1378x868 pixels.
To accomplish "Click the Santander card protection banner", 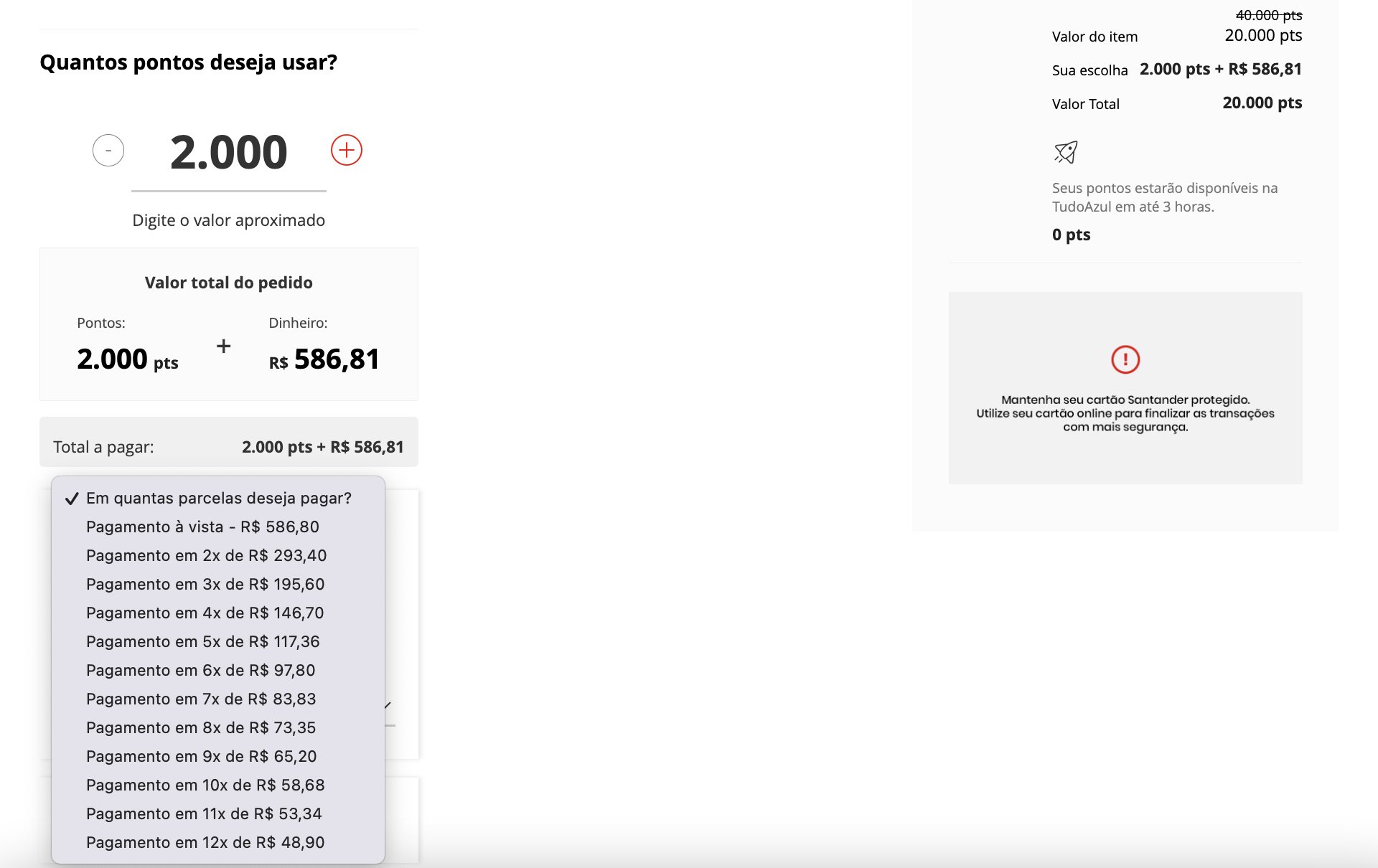I will pos(1125,387).
